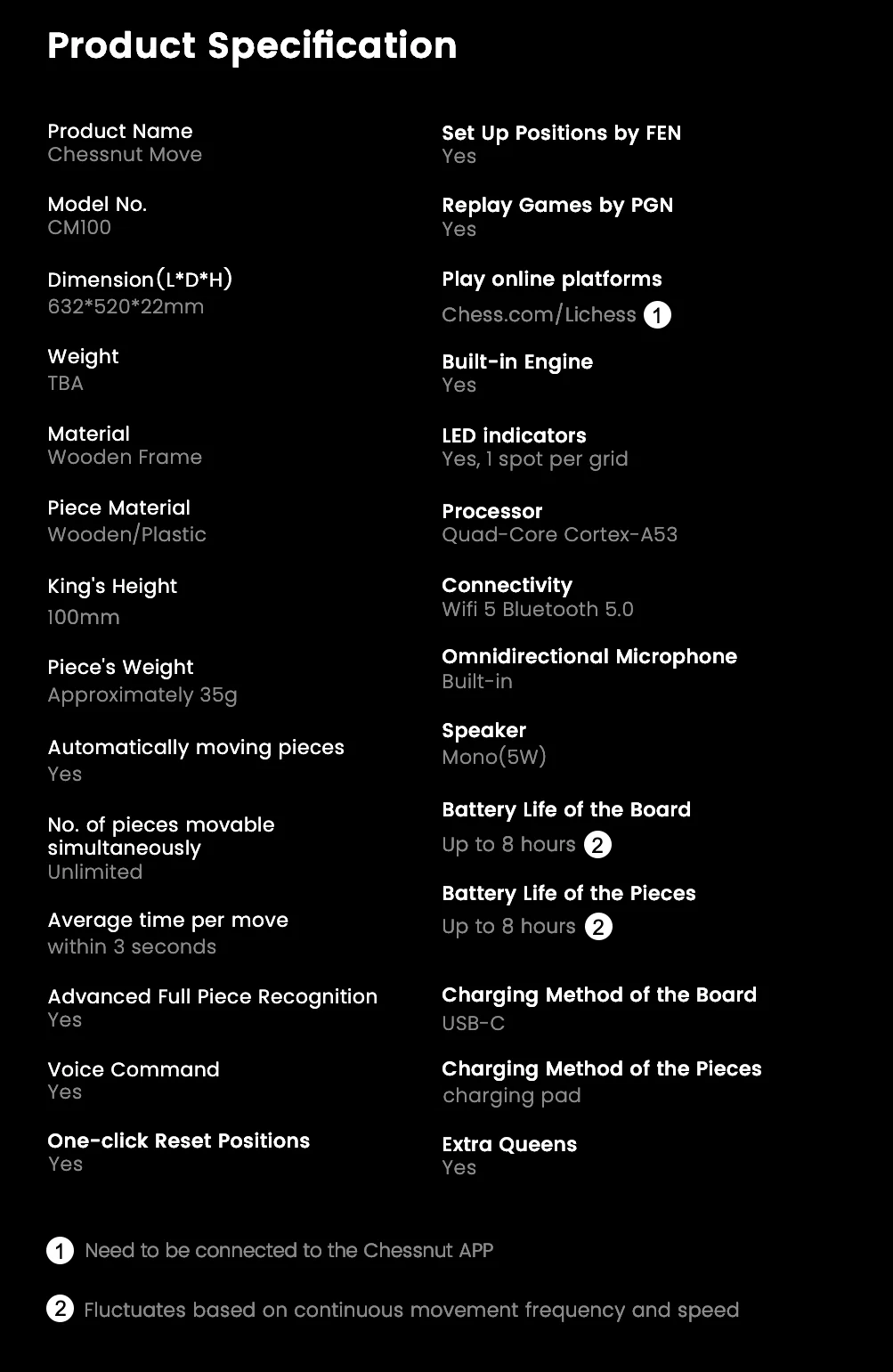Click the Quad-Core Cortex-A53 processor value
893x1372 pixels.
coord(559,535)
